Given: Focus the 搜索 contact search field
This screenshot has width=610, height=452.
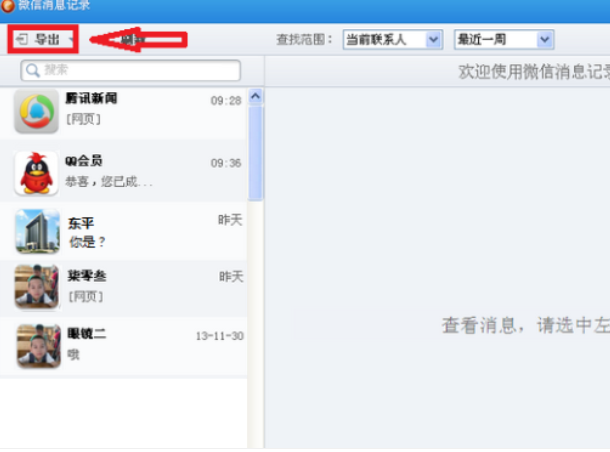Looking at the screenshot, I should point(131,70).
